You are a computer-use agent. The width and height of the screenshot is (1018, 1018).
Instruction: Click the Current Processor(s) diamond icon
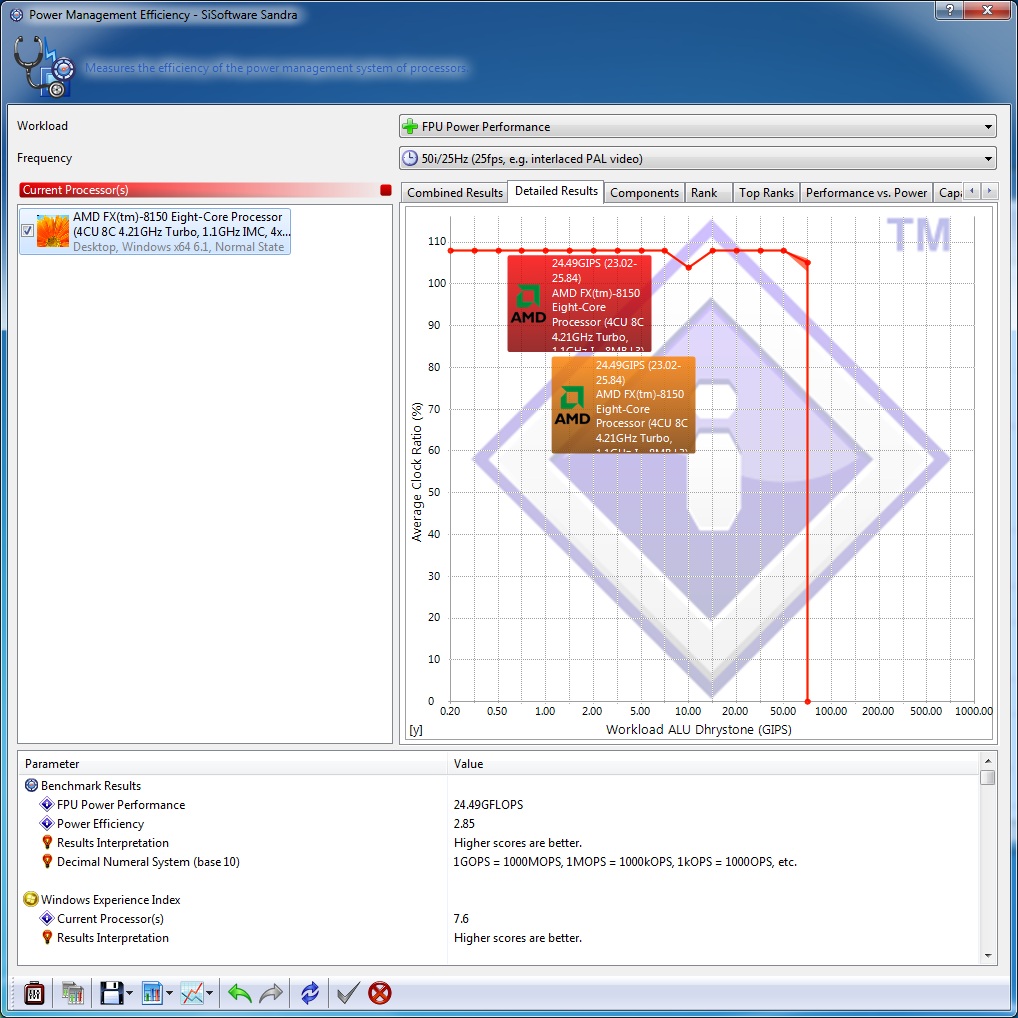47,919
